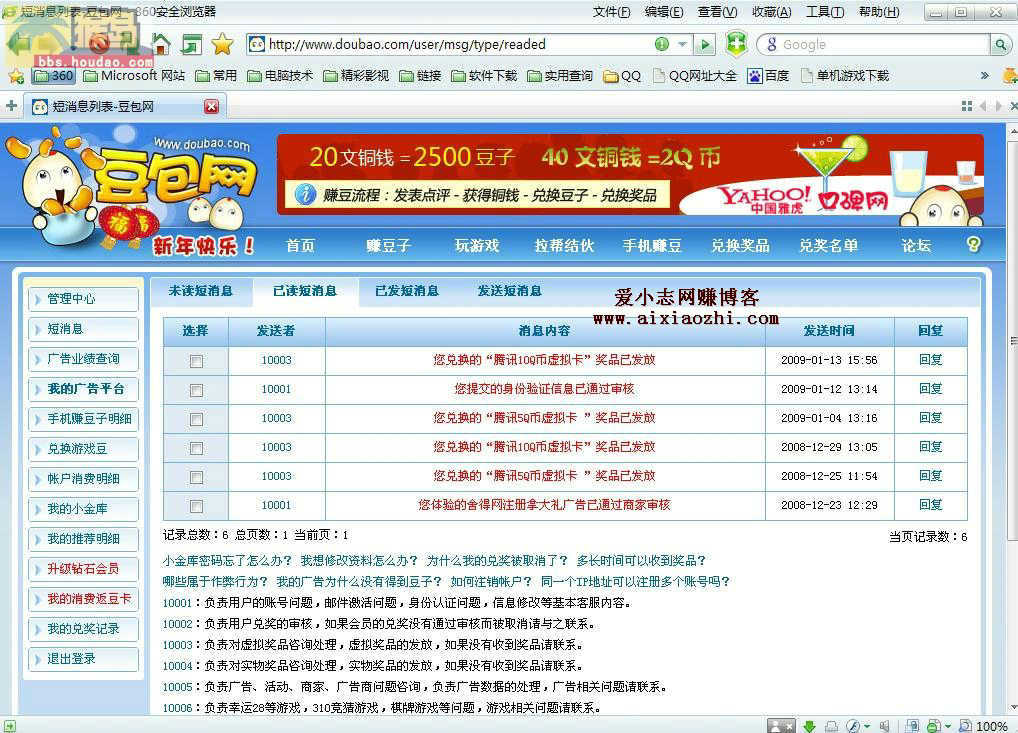This screenshot has width=1018, height=733.
Task: Open the 收藏(A) menu
Action: [771, 12]
